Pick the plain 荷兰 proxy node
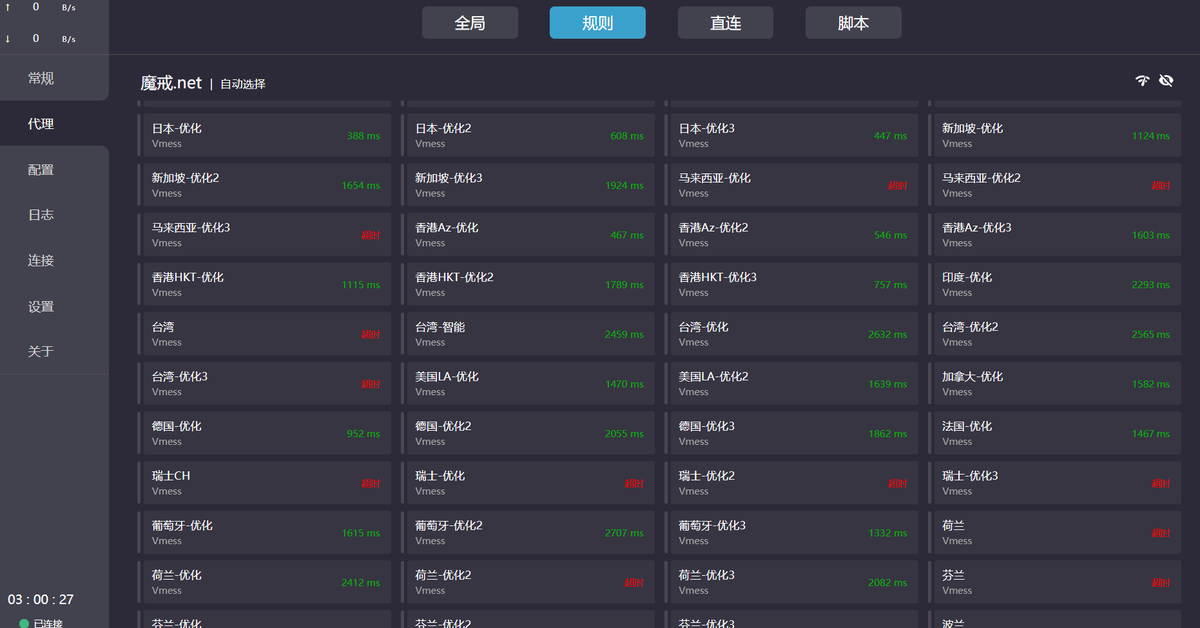1200x628 pixels. (1054, 532)
